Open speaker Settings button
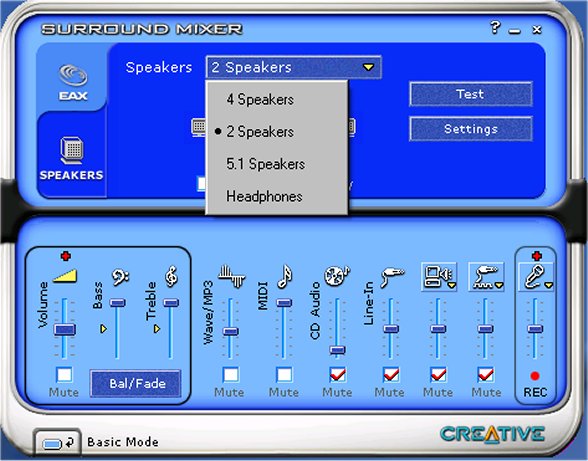The image size is (588, 461). (471, 129)
